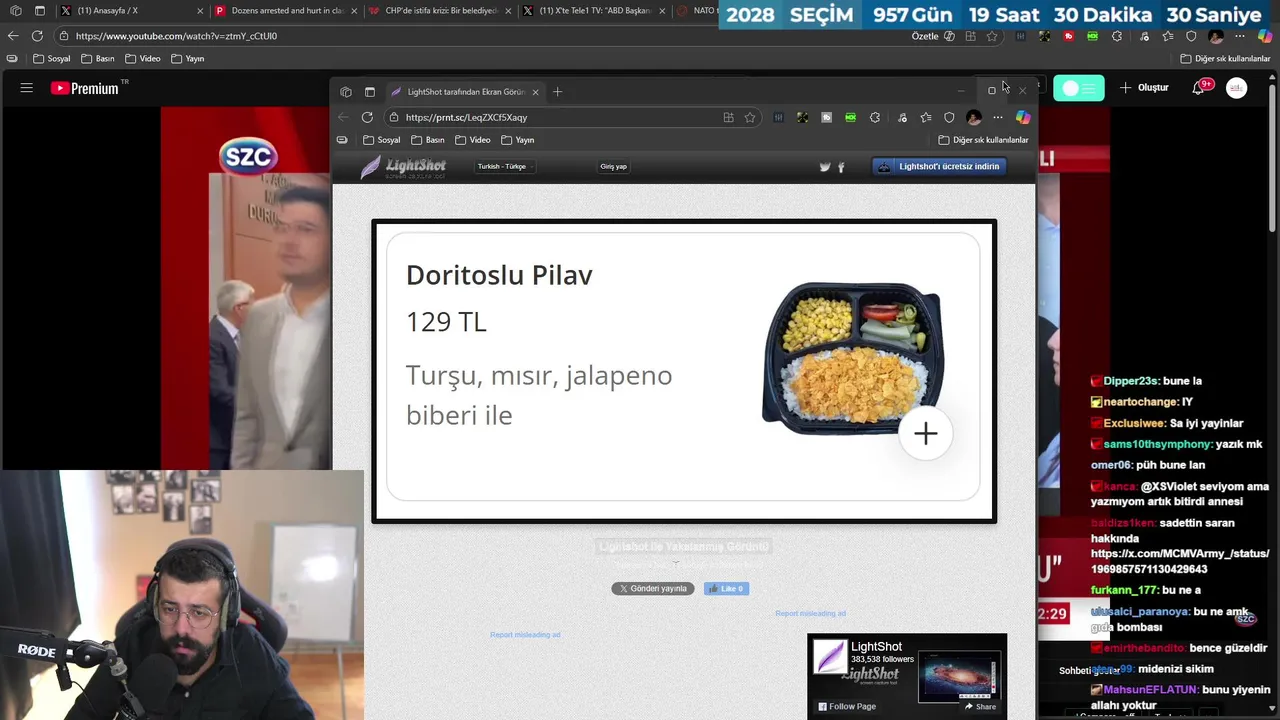This screenshot has height=720, width=1280.
Task: Click the prnt.sc address bar URL
Action: pos(466,117)
